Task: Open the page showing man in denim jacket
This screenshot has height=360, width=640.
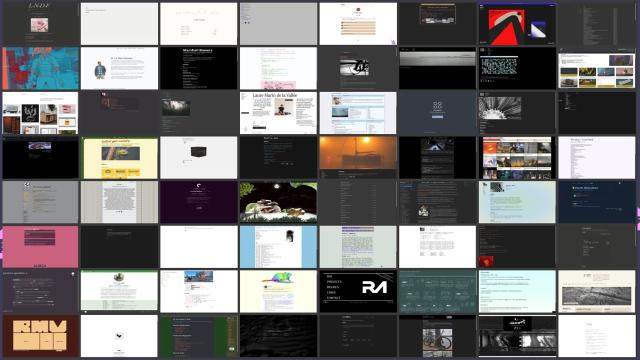Action: (119, 68)
